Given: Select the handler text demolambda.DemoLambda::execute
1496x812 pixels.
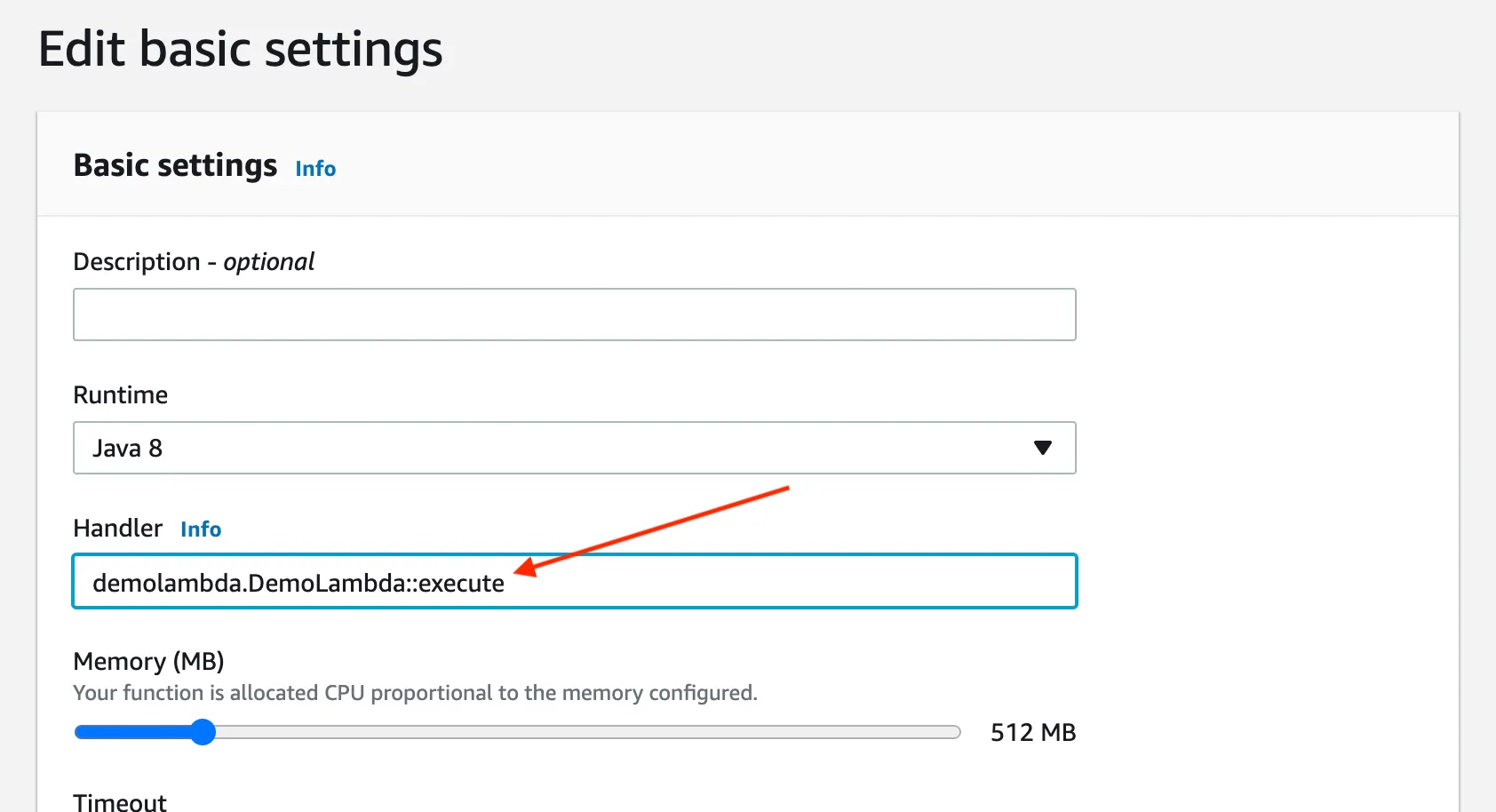Looking at the screenshot, I should (299, 583).
